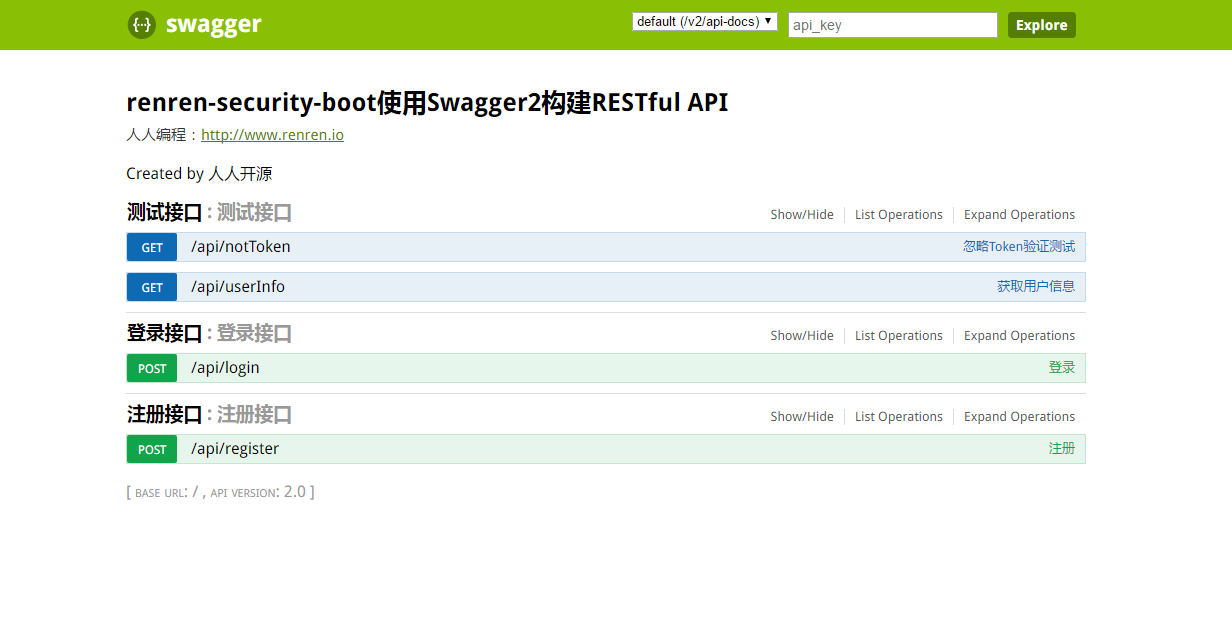Click the swagger logo icon
Viewport: 1232px width, 629px height.
point(142,25)
